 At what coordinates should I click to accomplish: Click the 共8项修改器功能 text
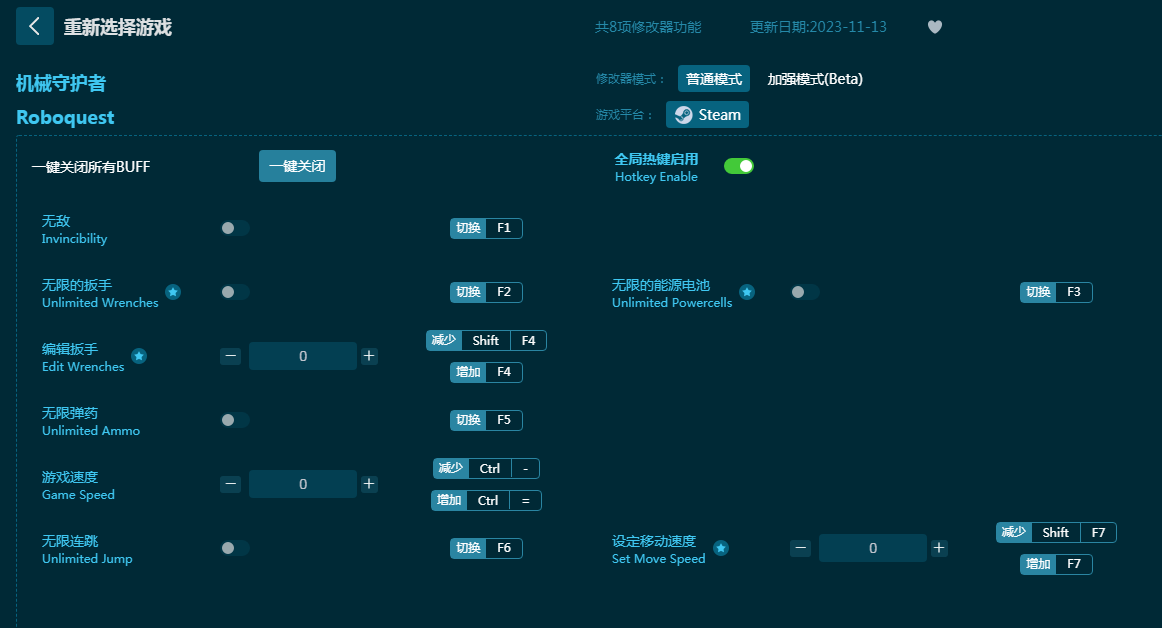click(x=648, y=27)
